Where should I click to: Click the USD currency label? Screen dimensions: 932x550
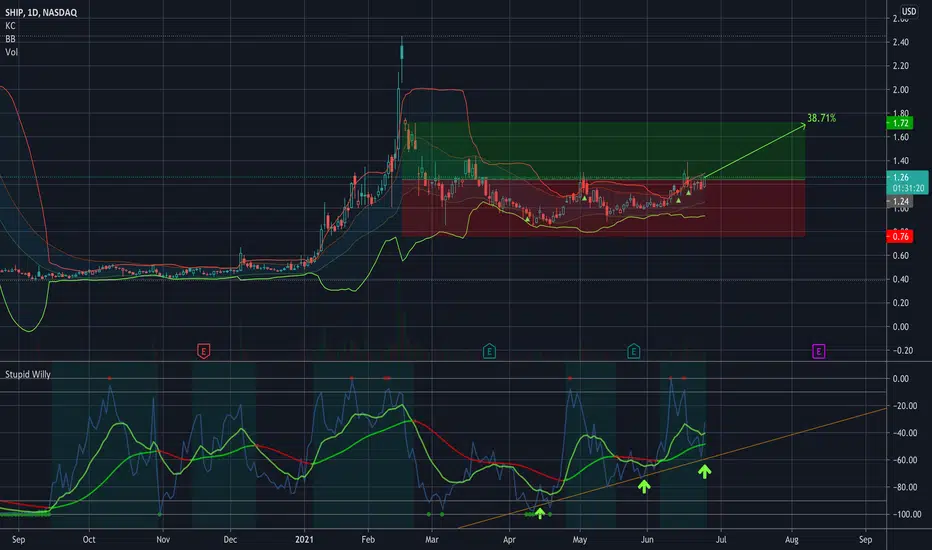click(909, 11)
